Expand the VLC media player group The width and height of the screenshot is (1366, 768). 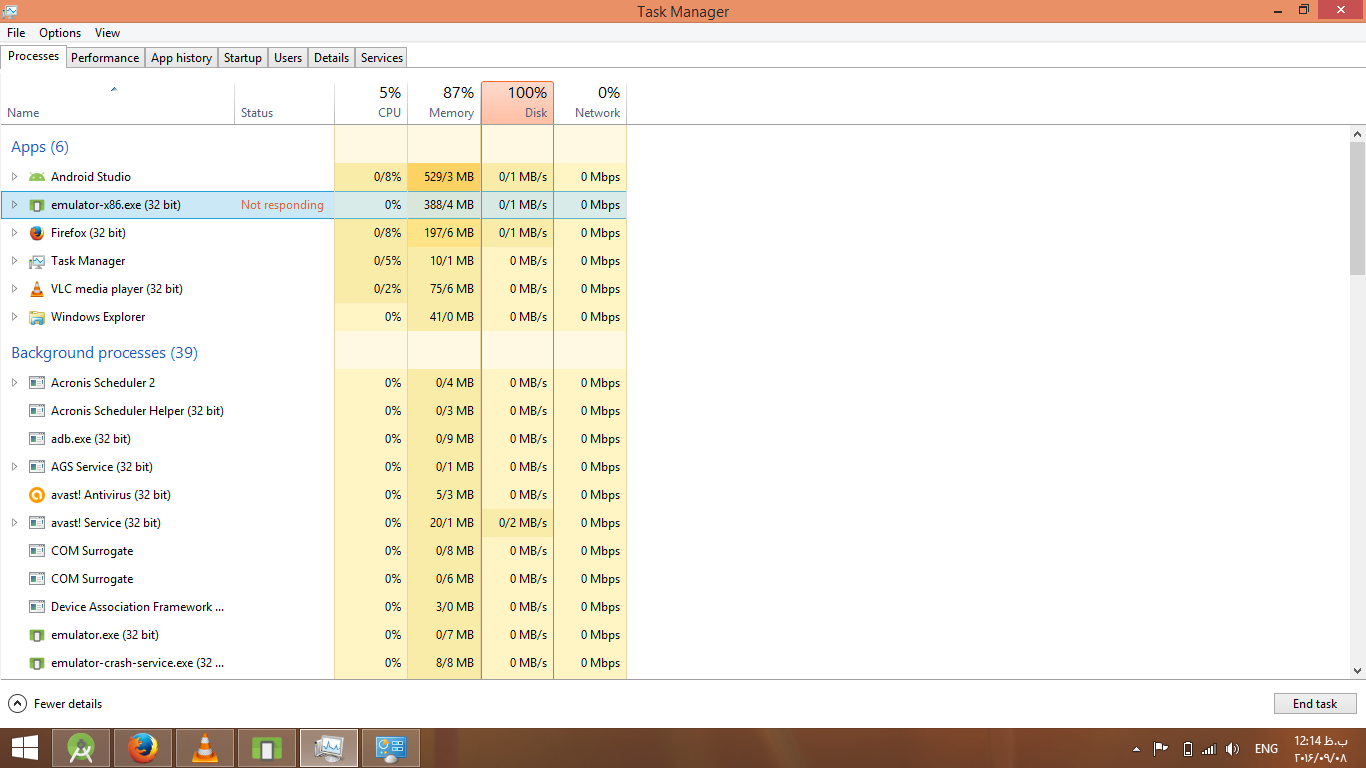[x=14, y=289]
